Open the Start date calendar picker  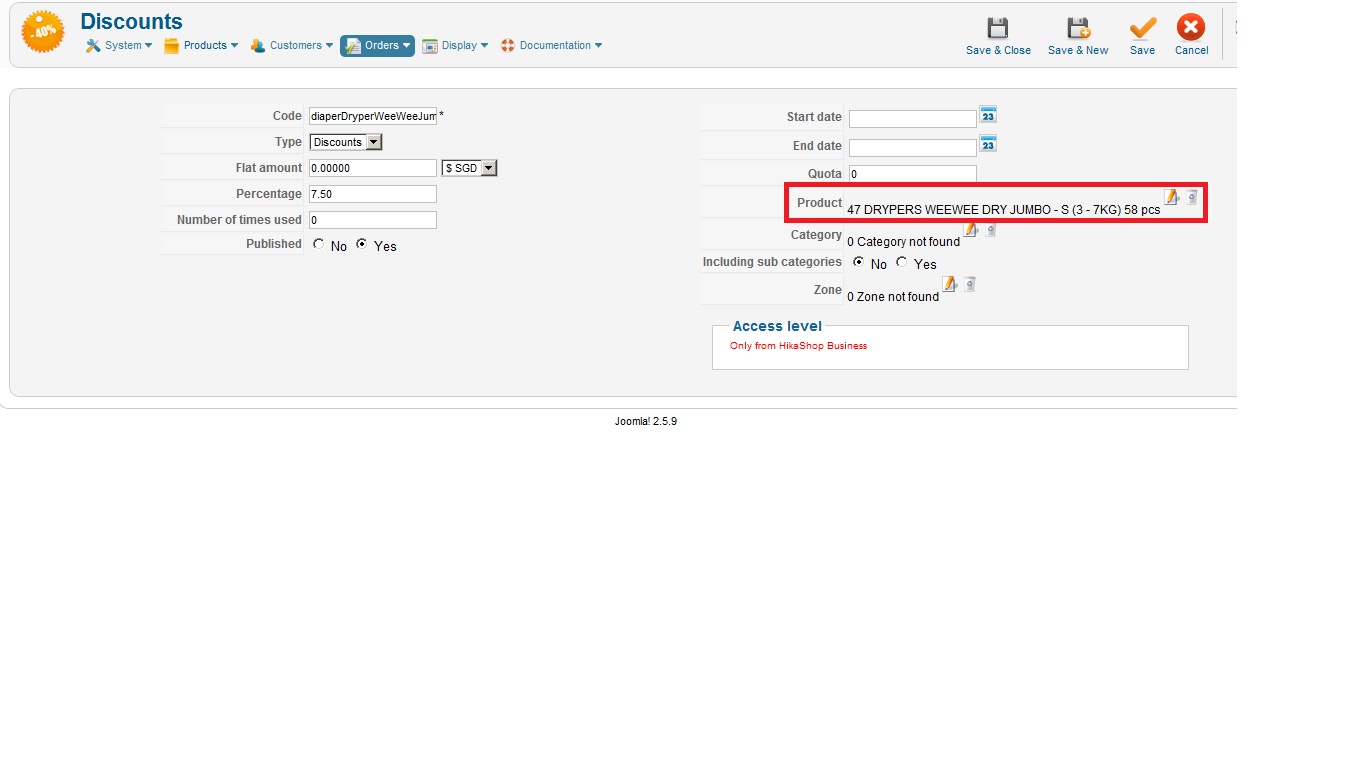pos(988,115)
